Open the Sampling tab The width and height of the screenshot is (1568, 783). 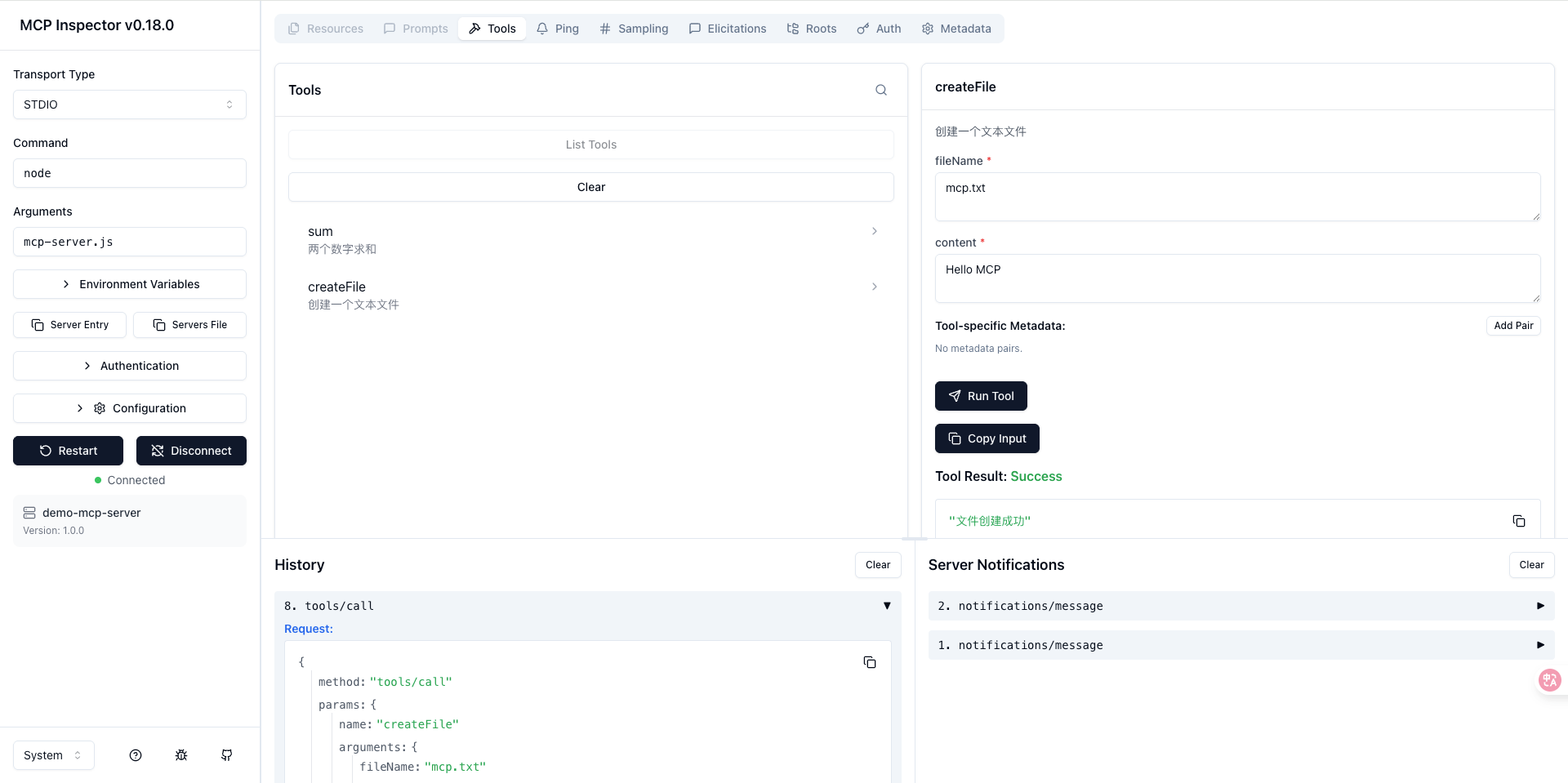click(x=634, y=29)
